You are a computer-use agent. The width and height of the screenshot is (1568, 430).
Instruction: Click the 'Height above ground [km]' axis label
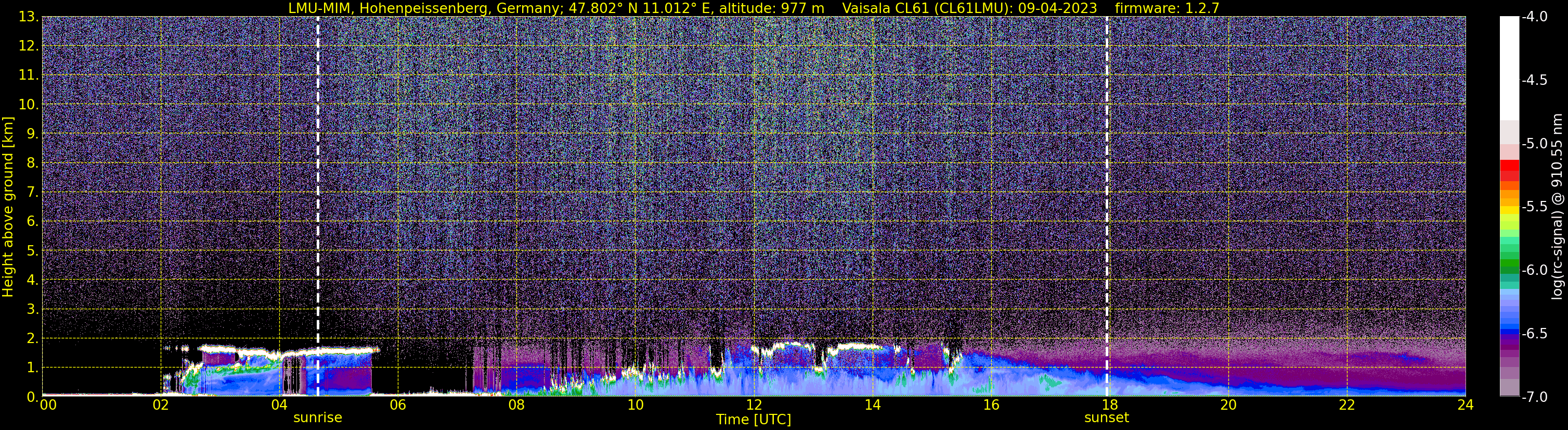(8, 207)
